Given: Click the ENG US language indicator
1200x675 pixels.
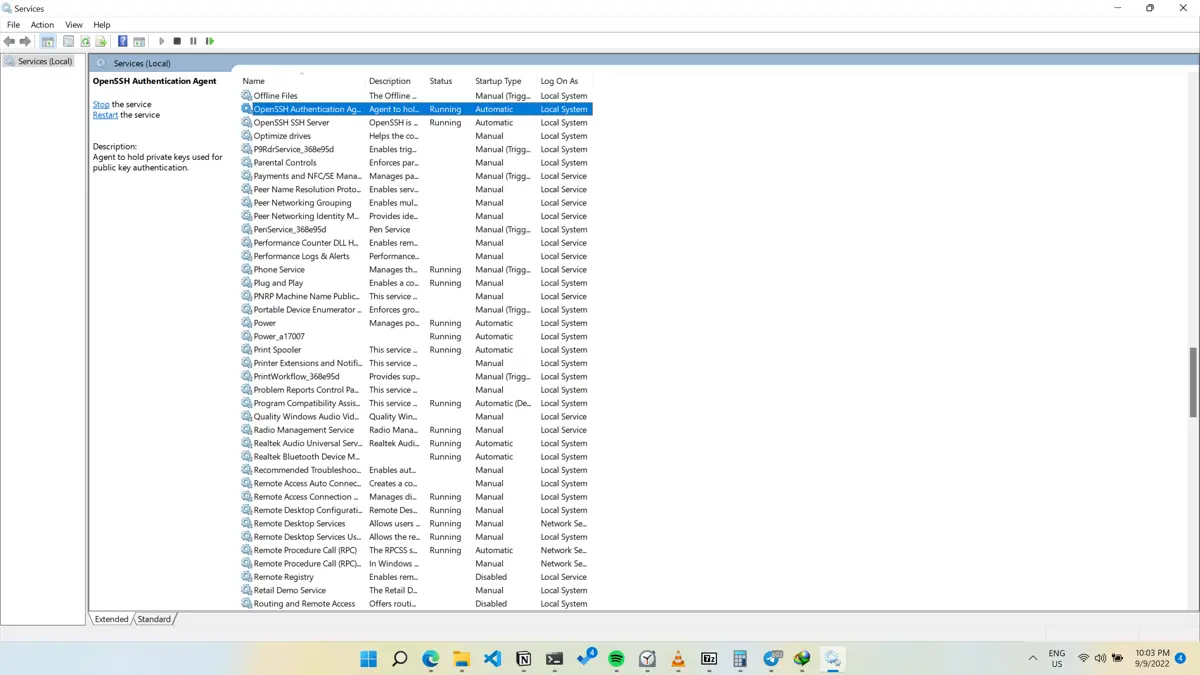Looking at the screenshot, I should (x=1057, y=658).
